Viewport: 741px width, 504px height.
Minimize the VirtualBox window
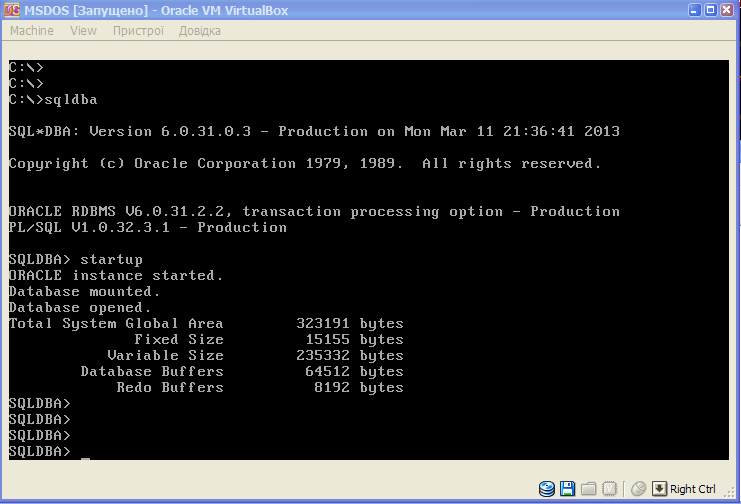point(695,10)
